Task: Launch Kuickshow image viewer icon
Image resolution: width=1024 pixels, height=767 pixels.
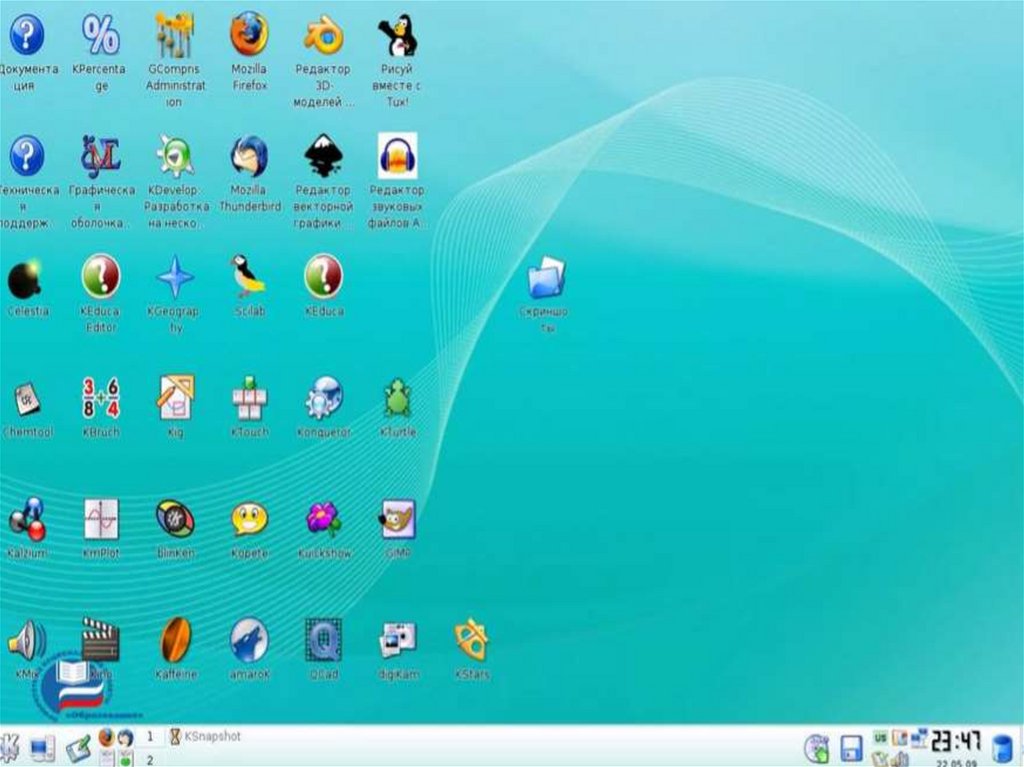Action: tap(323, 519)
